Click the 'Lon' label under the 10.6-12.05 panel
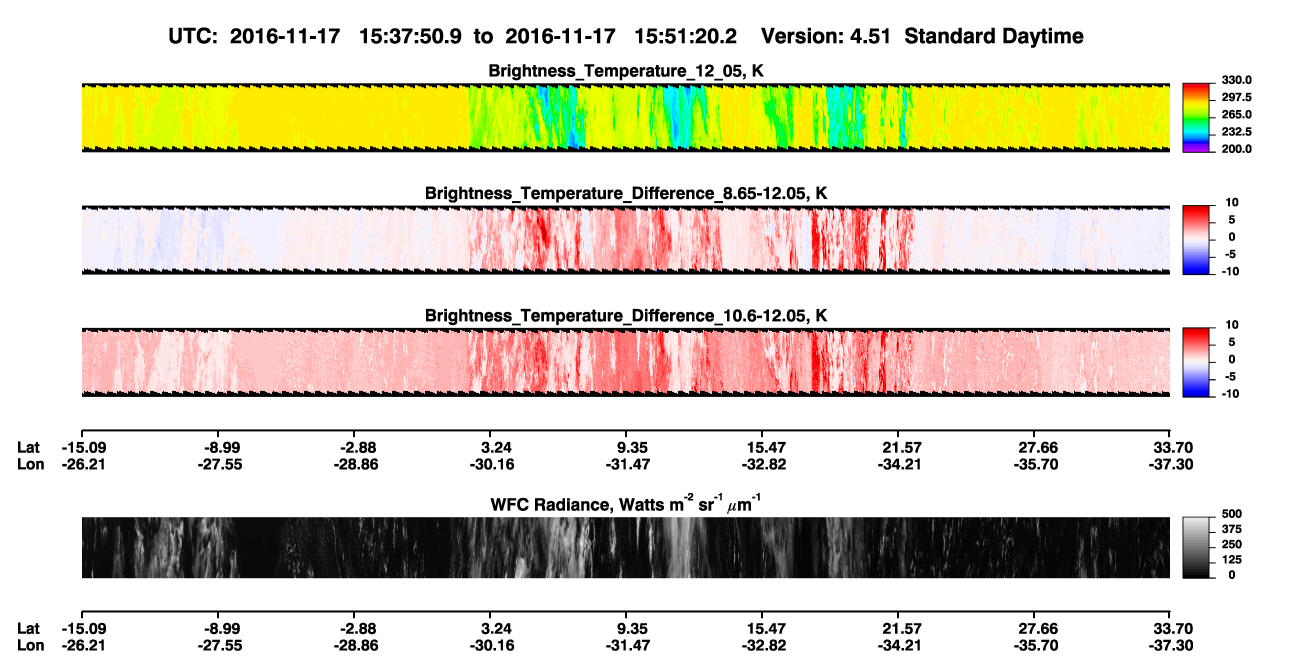The width and height of the screenshot is (1300, 667). point(30,464)
